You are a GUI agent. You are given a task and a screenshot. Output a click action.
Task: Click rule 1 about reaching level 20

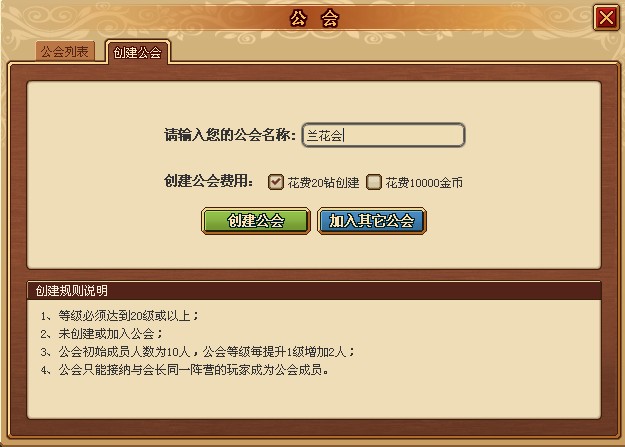pos(119,316)
